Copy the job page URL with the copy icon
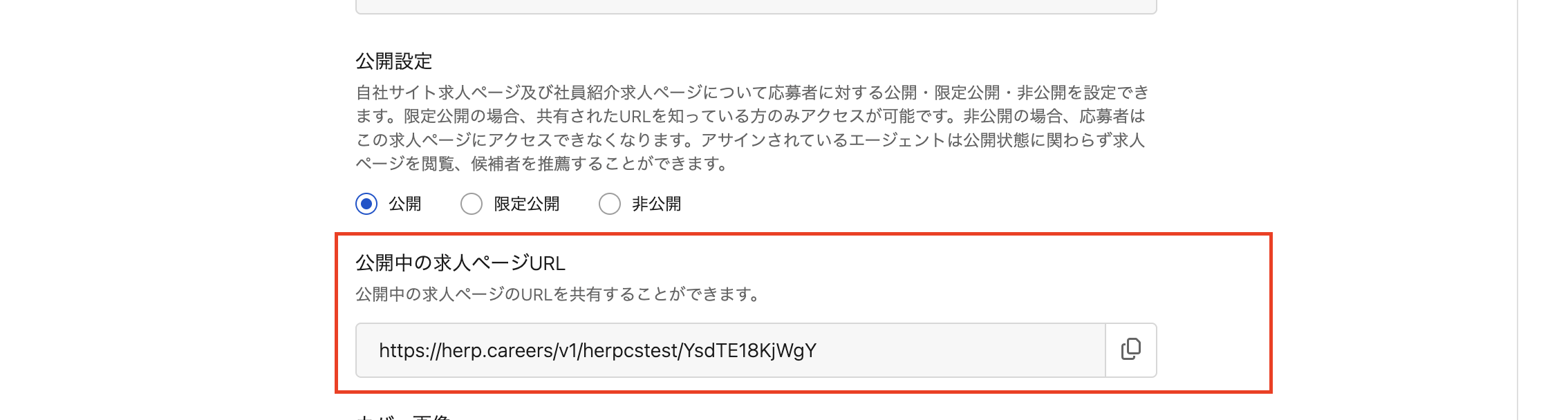The height and width of the screenshot is (420, 1568). 1130,350
